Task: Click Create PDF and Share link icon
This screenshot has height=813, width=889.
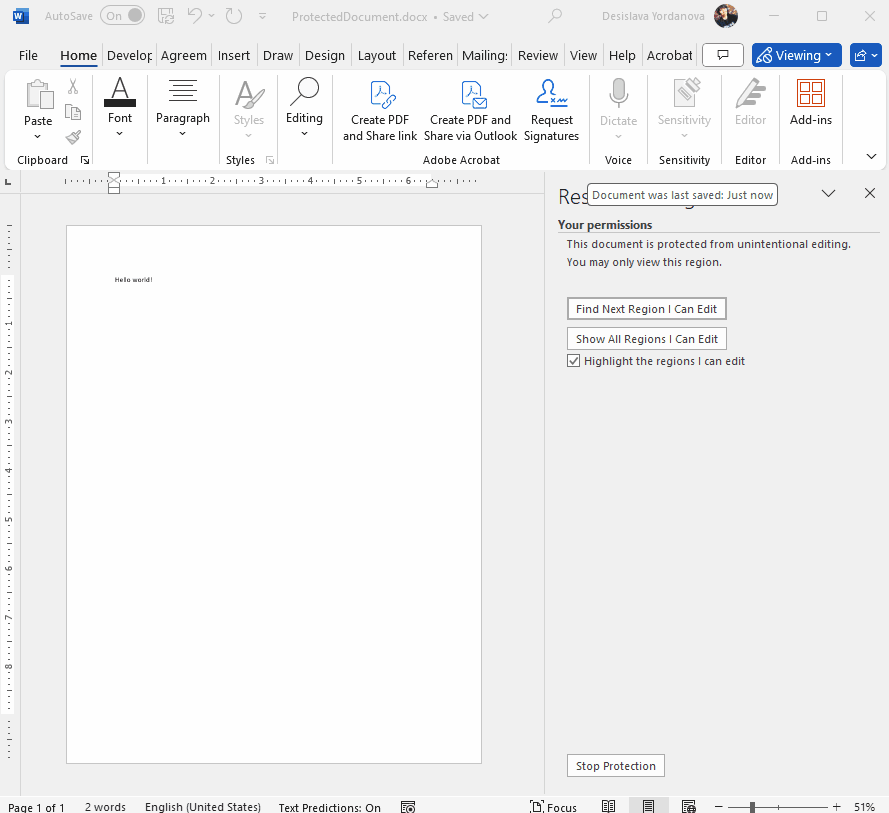Action: click(x=380, y=95)
